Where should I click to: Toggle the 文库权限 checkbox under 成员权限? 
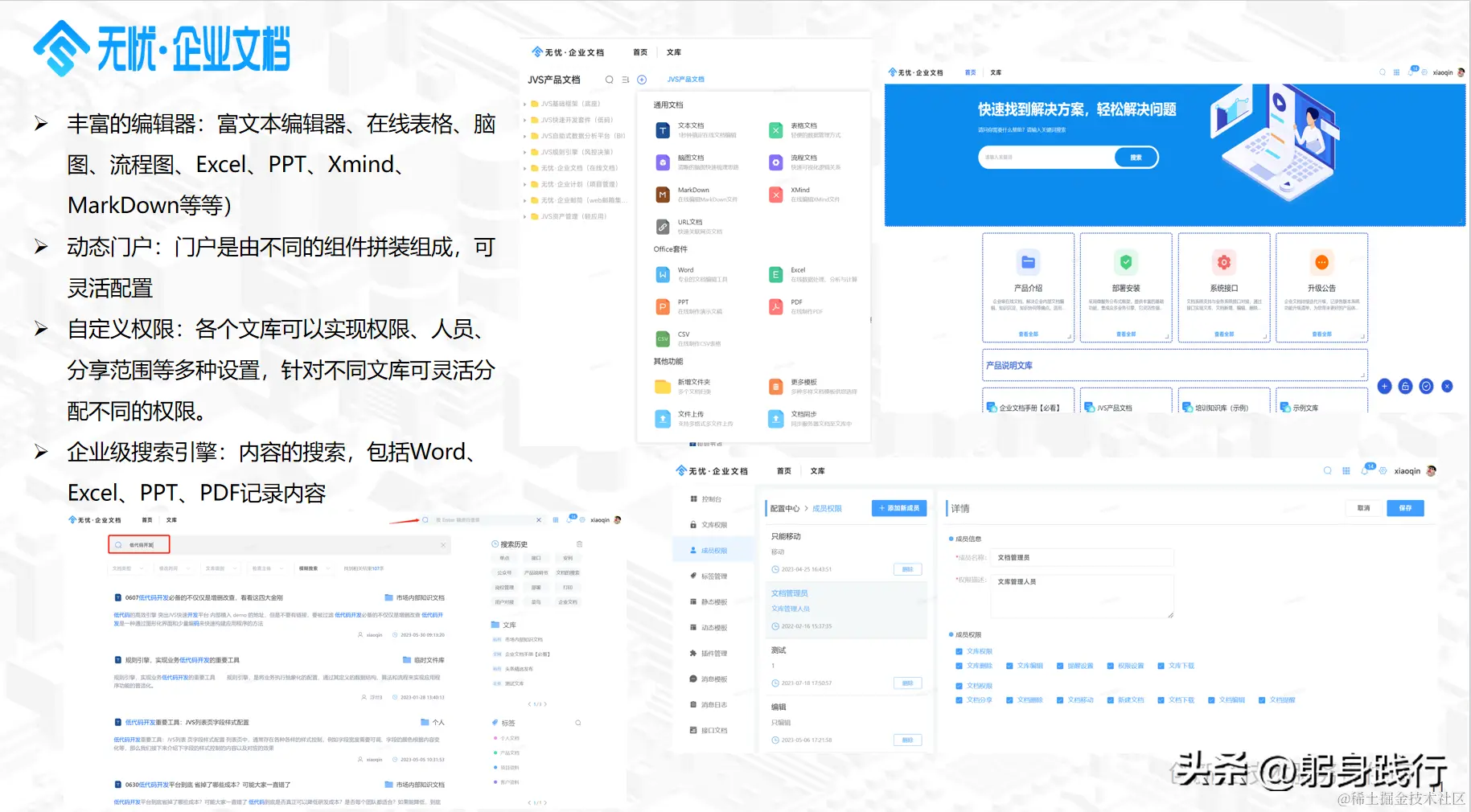(x=959, y=651)
